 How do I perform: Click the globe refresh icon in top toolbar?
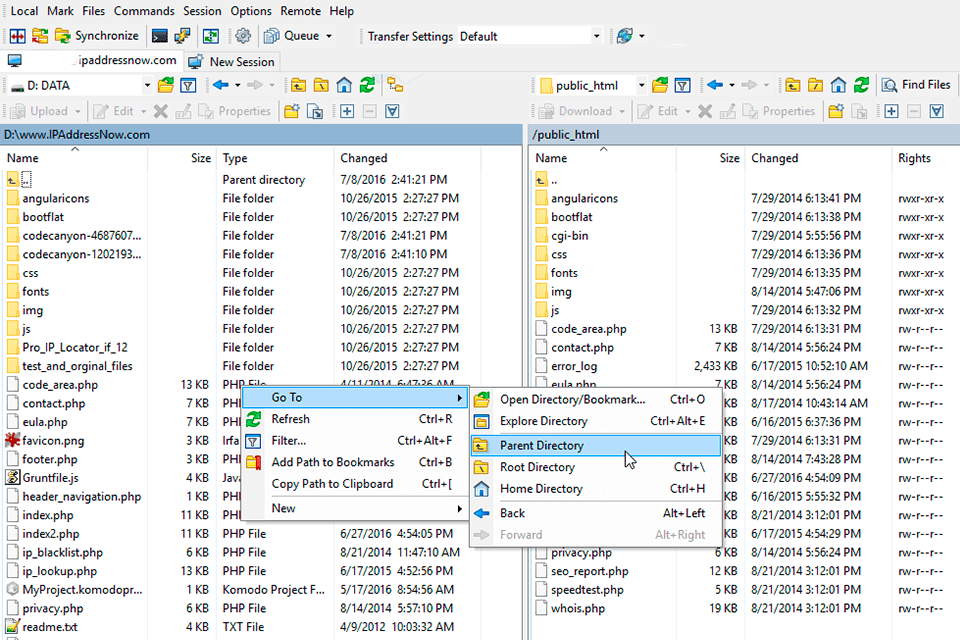tap(624, 36)
